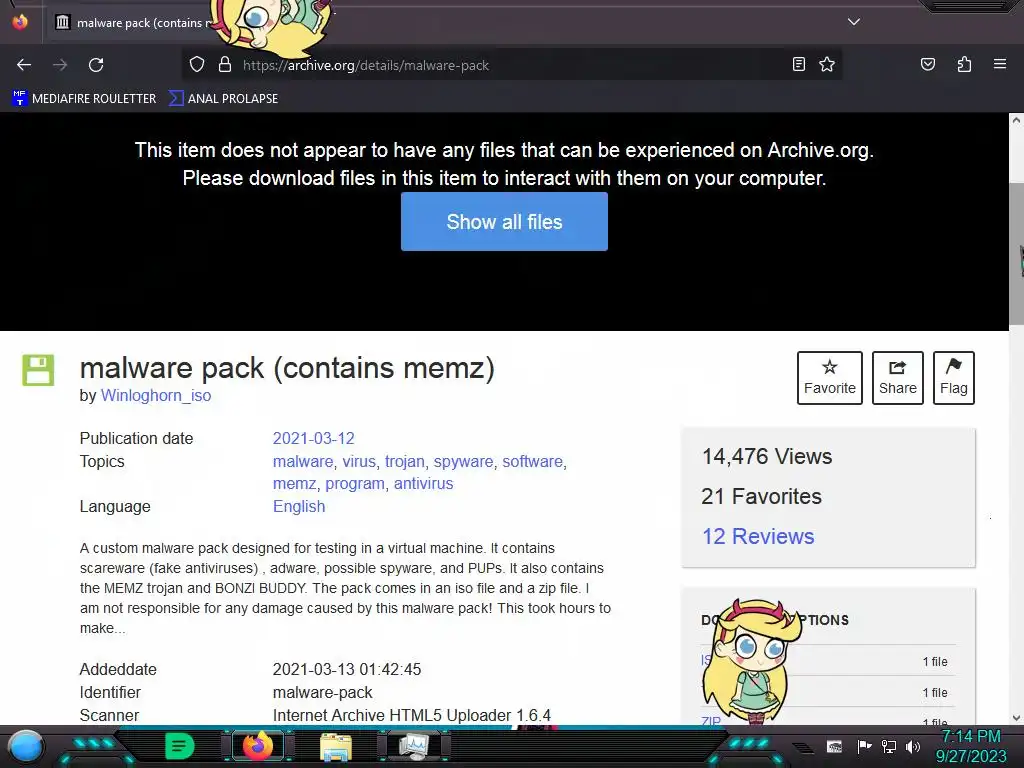Image resolution: width=1024 pixels, height=768 pixels.
Task: Click the green floppy disk software icon
Action: click(x=38, y=370)
